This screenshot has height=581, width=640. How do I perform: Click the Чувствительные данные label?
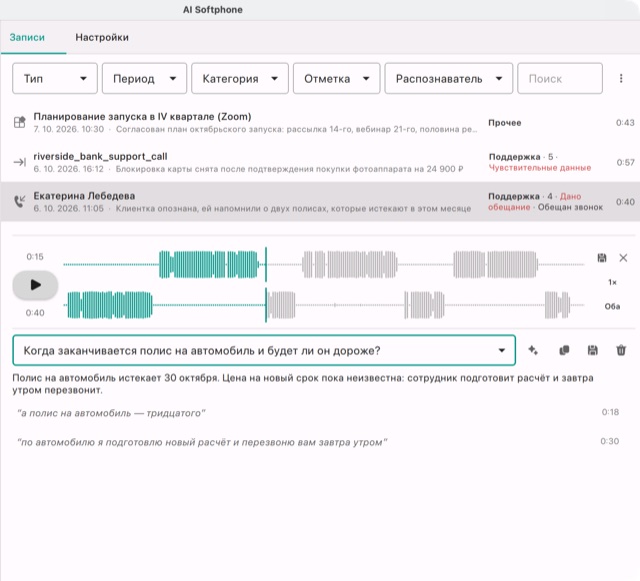click(540, 168)
